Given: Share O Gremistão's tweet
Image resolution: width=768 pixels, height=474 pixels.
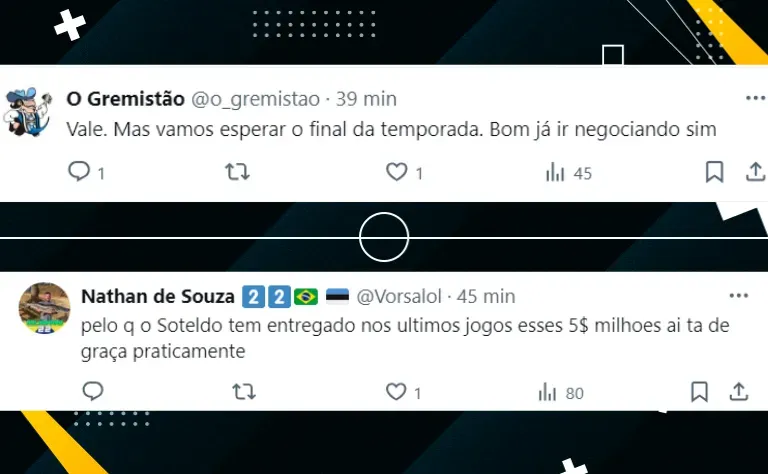Looking at the screenshot, I should point(756,172).
